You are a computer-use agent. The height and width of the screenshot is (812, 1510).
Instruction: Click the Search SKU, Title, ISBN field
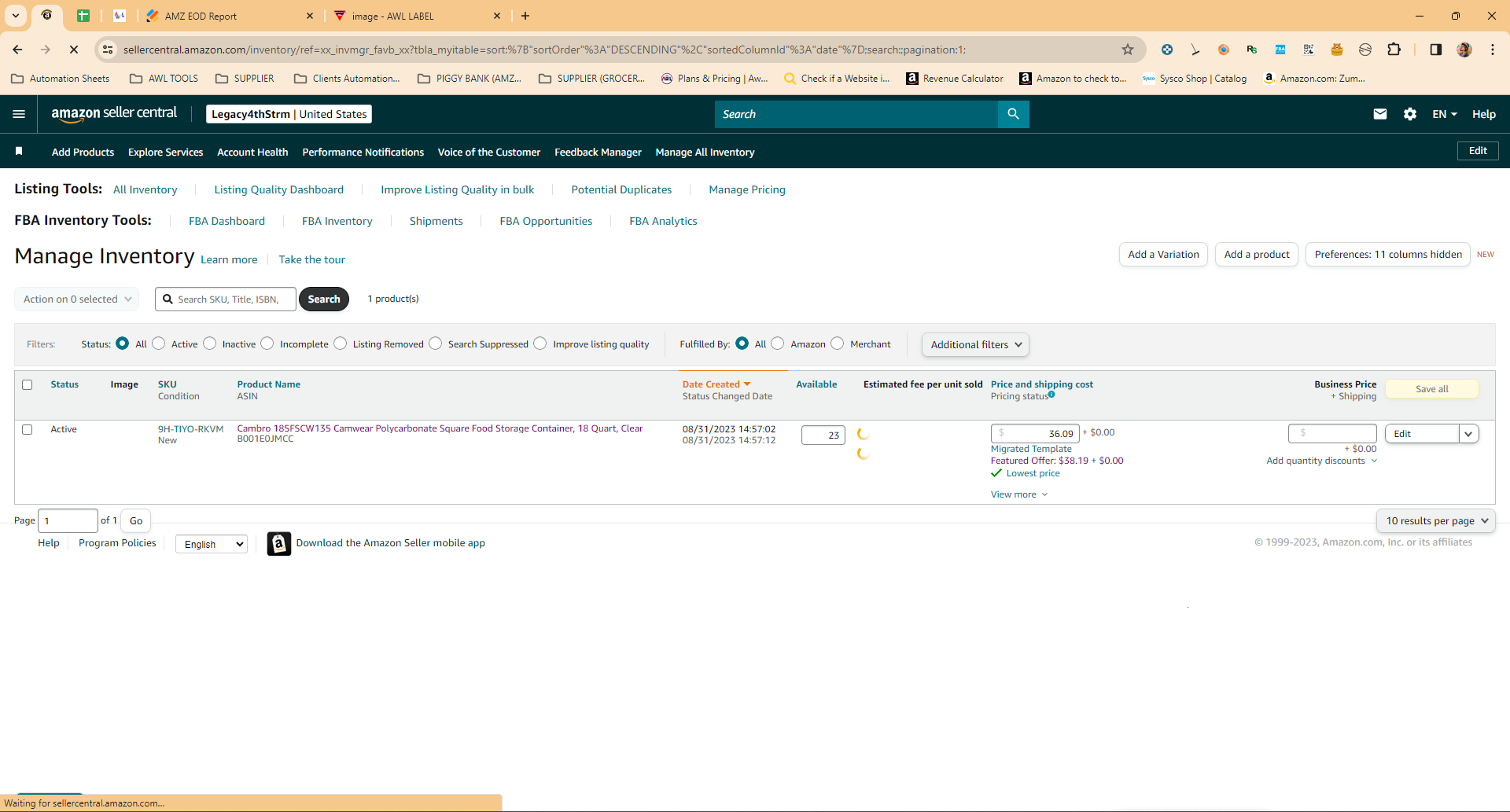(226, 299)
